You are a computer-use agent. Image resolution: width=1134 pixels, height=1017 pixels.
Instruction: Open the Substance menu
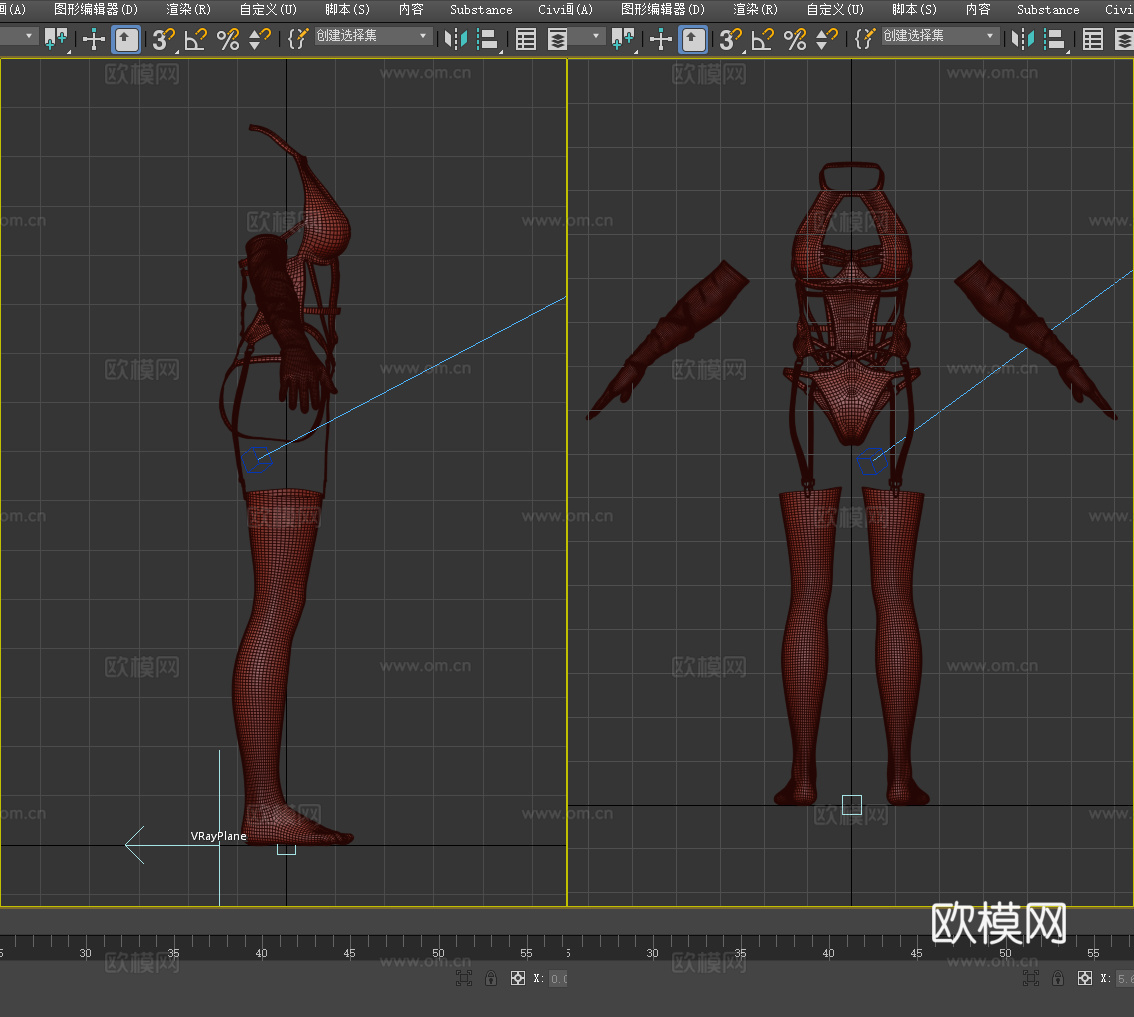click(480, 9)
